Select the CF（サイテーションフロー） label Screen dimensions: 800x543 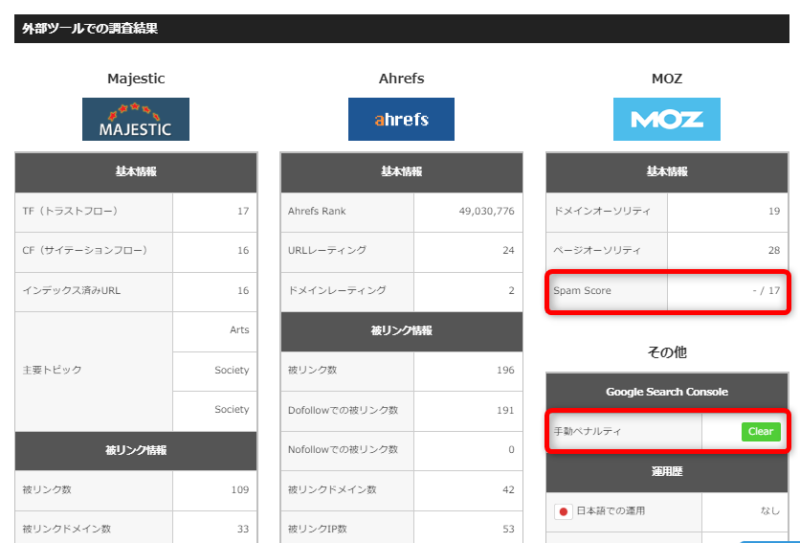coord(85,251)
